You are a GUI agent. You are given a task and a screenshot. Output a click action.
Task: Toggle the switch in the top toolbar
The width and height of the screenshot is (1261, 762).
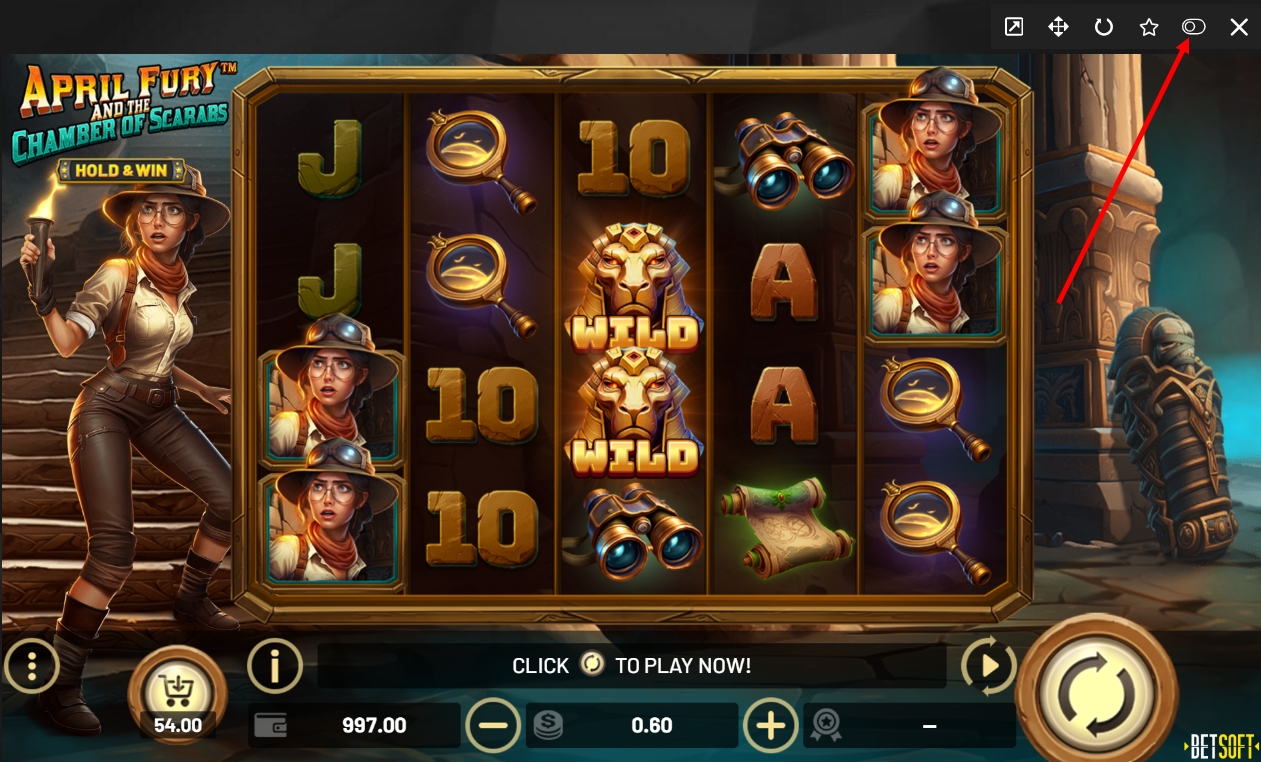tap(1194, 27)
